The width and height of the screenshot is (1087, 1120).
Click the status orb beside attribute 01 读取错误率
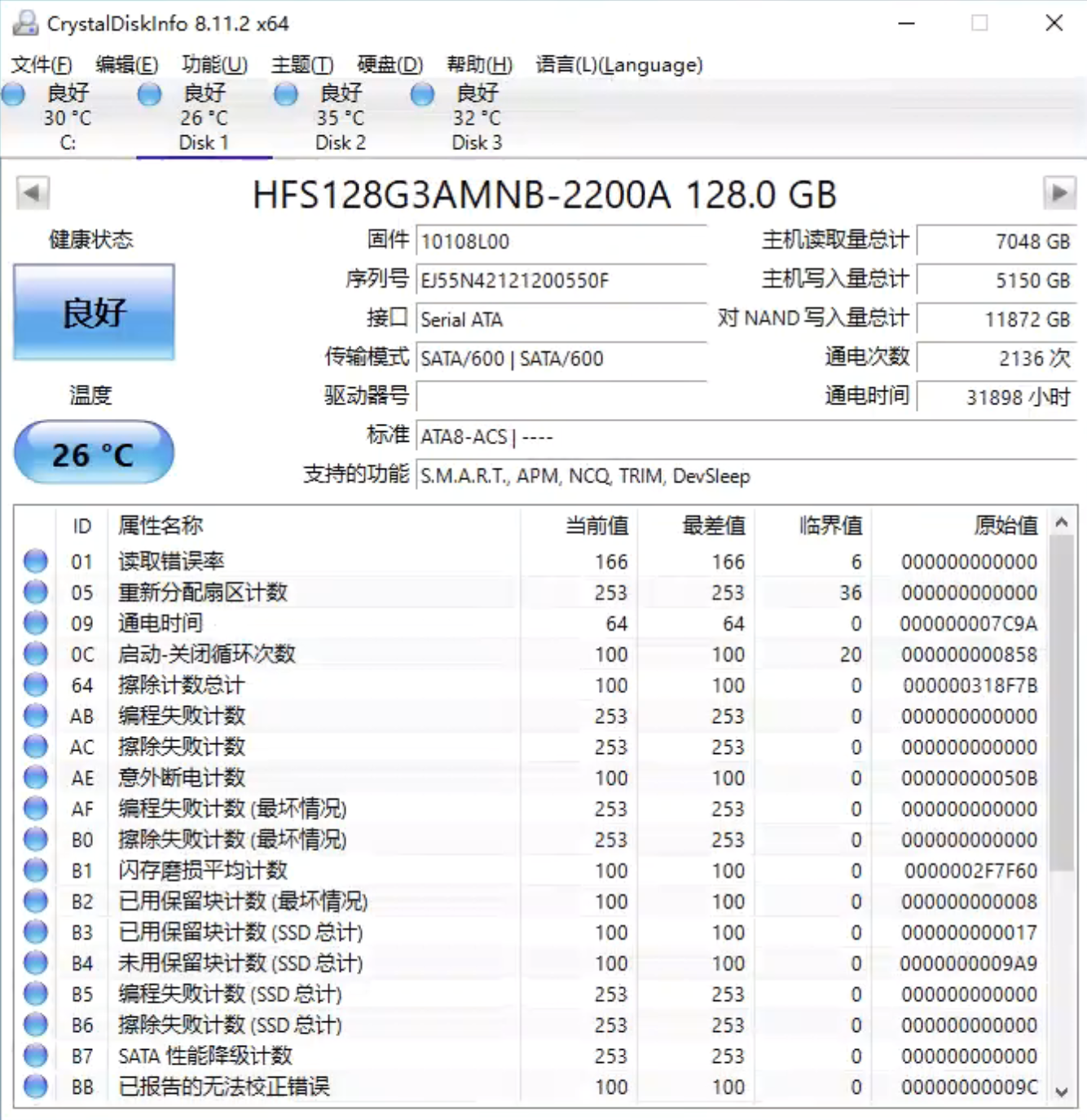(35, 561)
